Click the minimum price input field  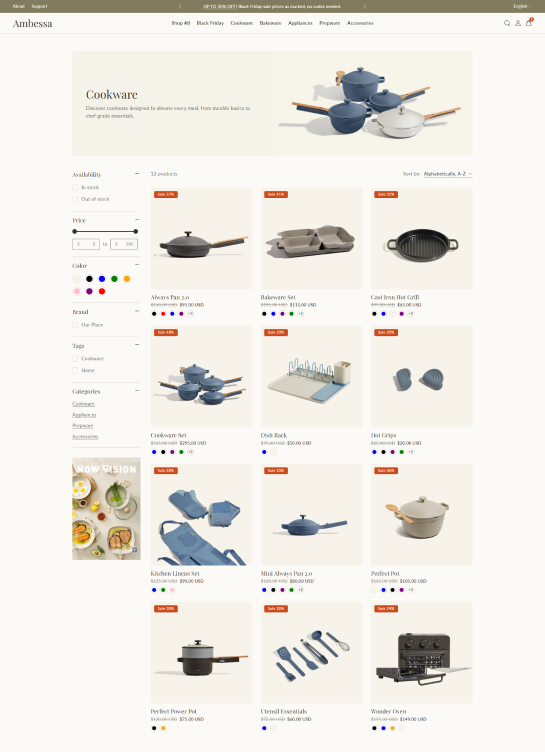click(x=86, y=244)
